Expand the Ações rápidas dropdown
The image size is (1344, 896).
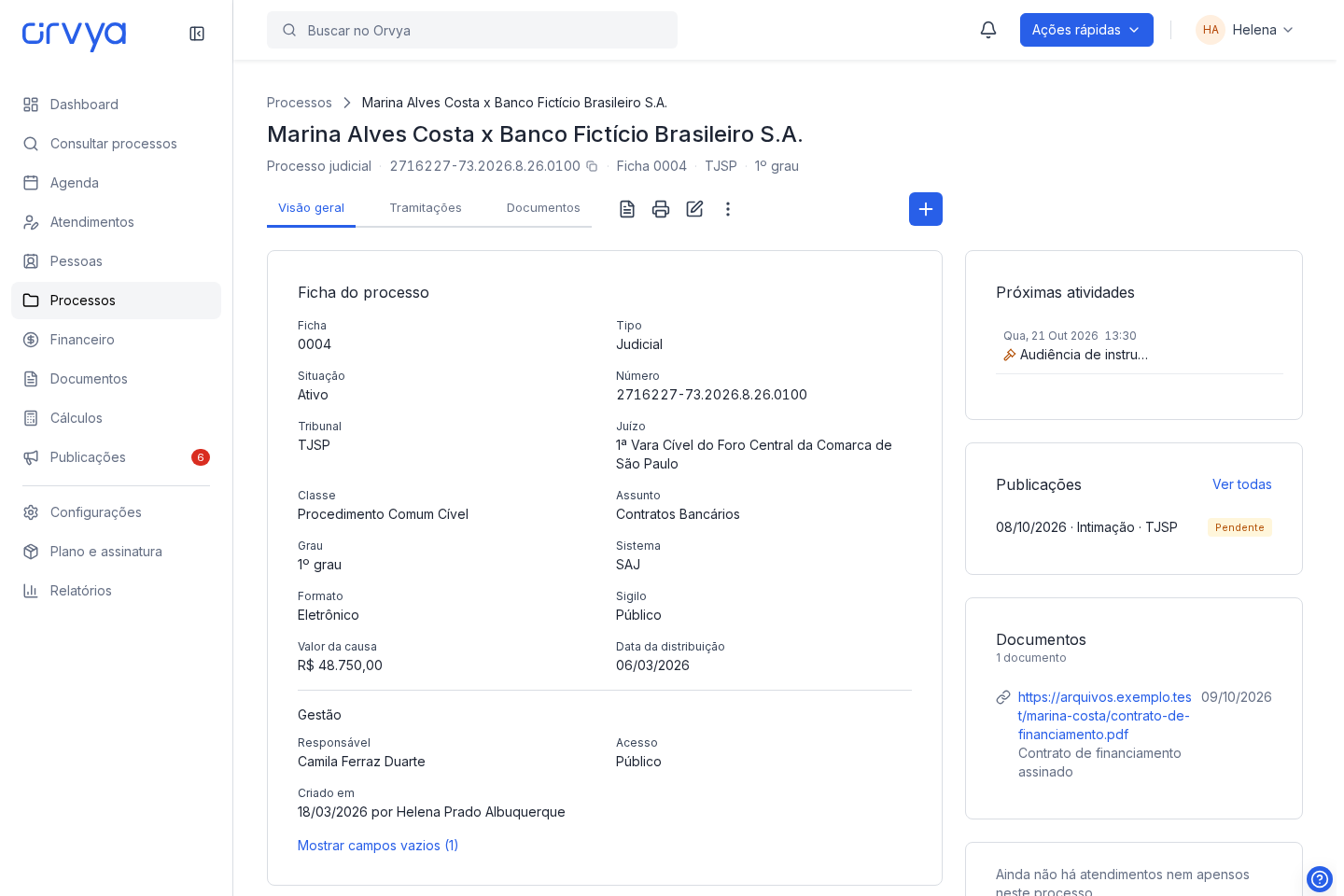point(1086,30)
